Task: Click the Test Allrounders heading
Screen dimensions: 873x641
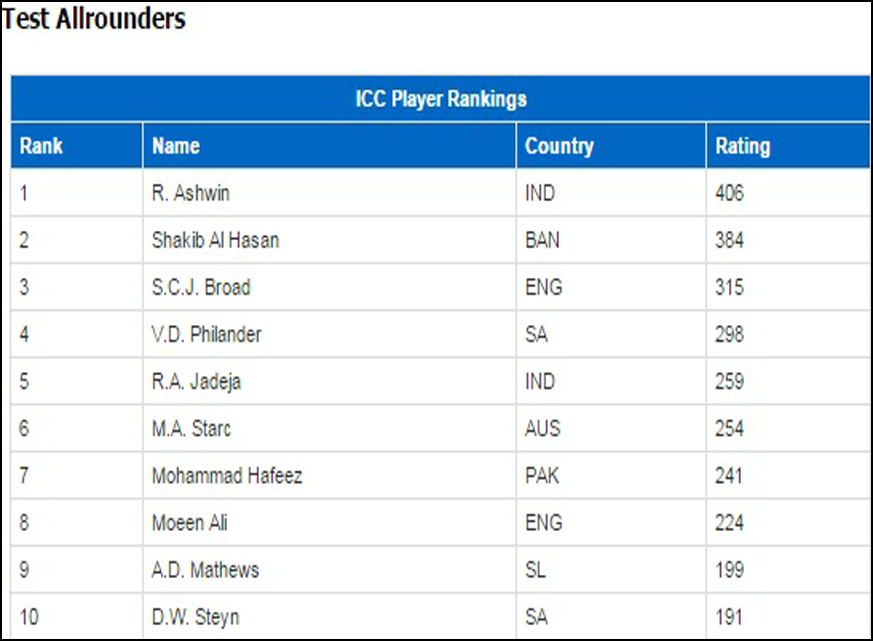Action: coord(94,18)
